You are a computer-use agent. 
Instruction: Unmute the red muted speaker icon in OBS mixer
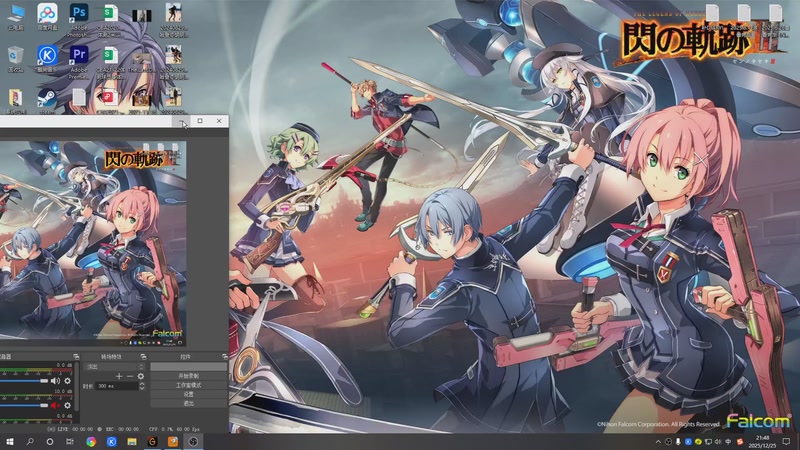pyautogui.click(x=55, y=405)
